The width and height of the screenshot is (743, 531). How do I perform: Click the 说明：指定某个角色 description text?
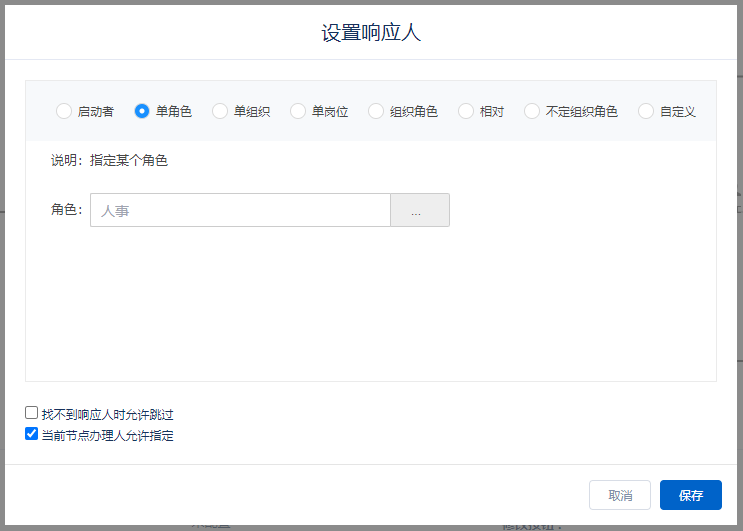[x=109, y=160]
